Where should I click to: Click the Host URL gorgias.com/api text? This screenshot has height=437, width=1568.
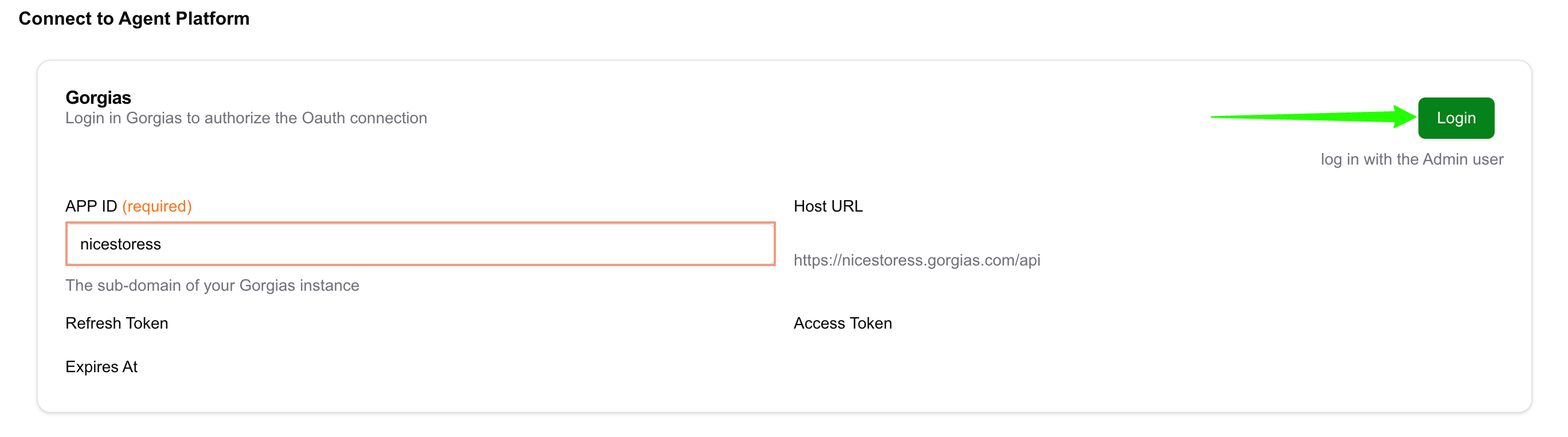pyautogui.click(x=916, y=260)
